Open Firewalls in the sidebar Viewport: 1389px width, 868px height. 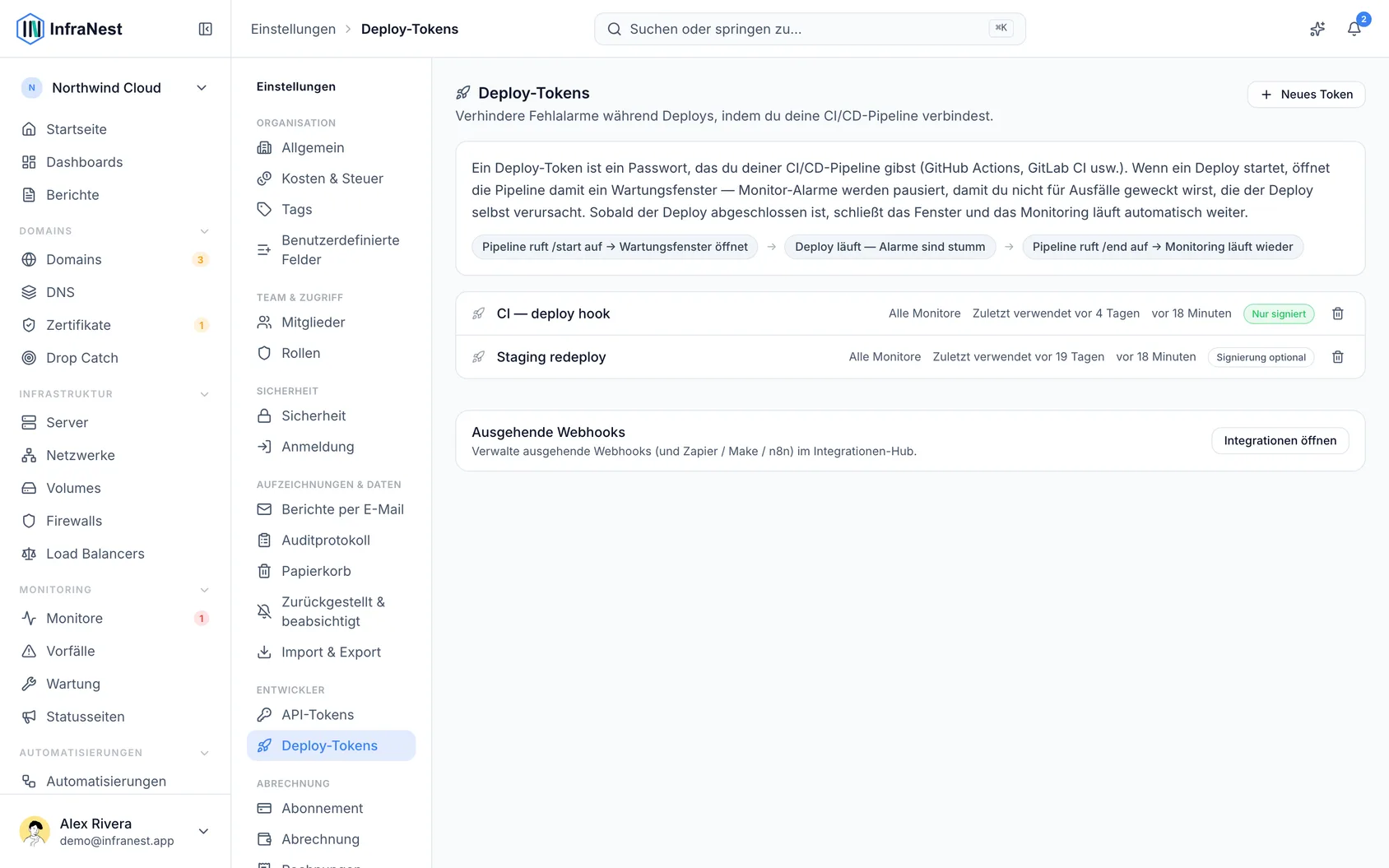pyautogui.click(x=115, y=521)
